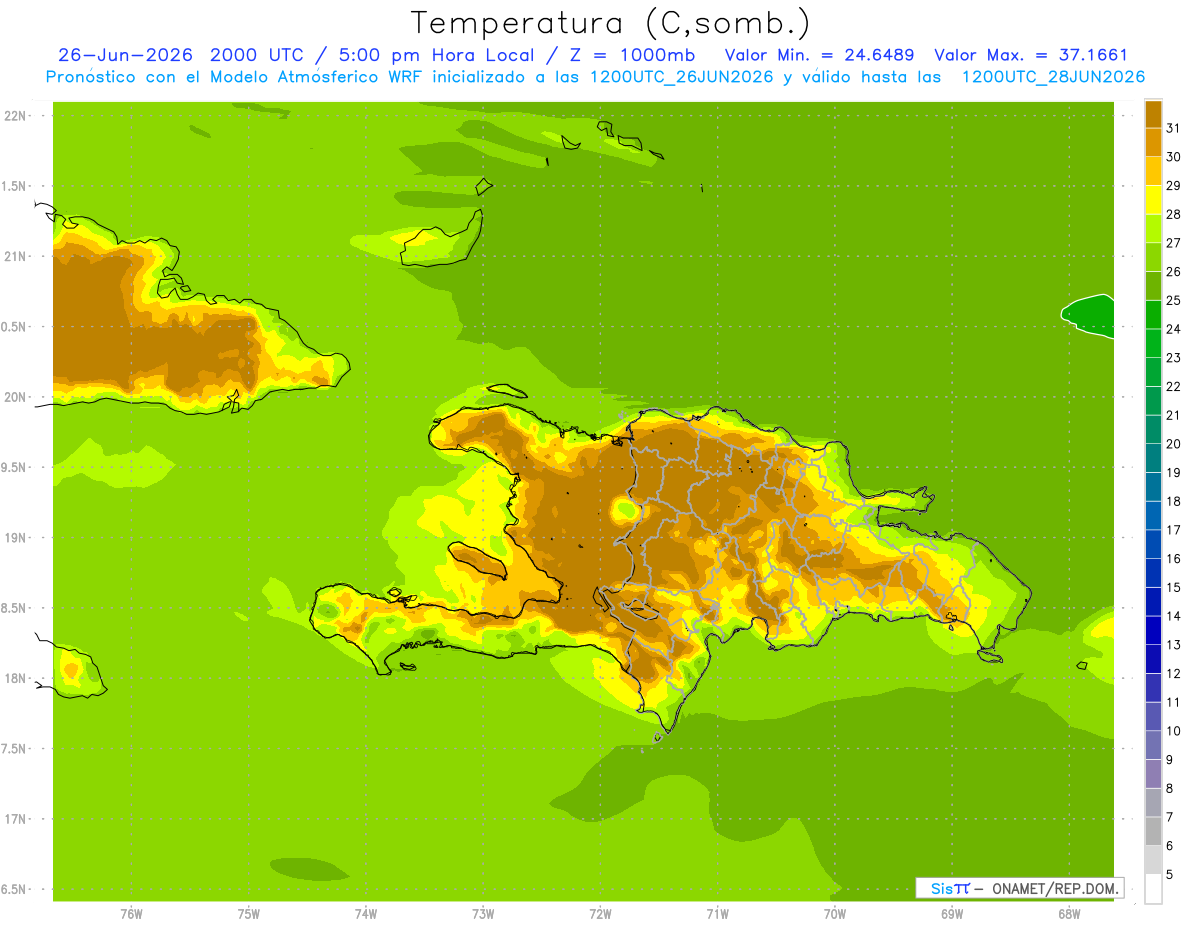Click the 73W longitude axis label
1200x927 pixels.
coord(483,914)
